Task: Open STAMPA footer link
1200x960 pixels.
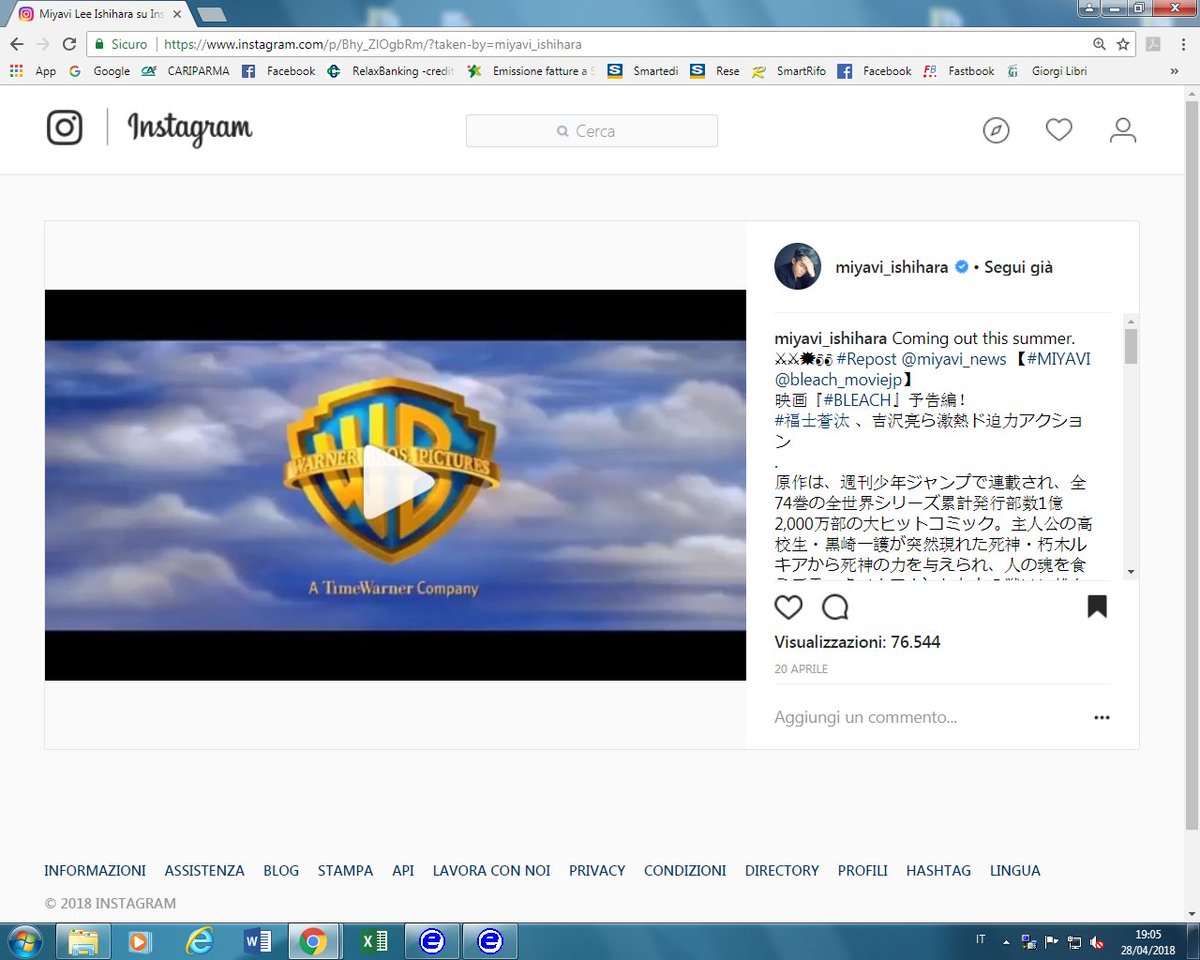Action: 346,871
